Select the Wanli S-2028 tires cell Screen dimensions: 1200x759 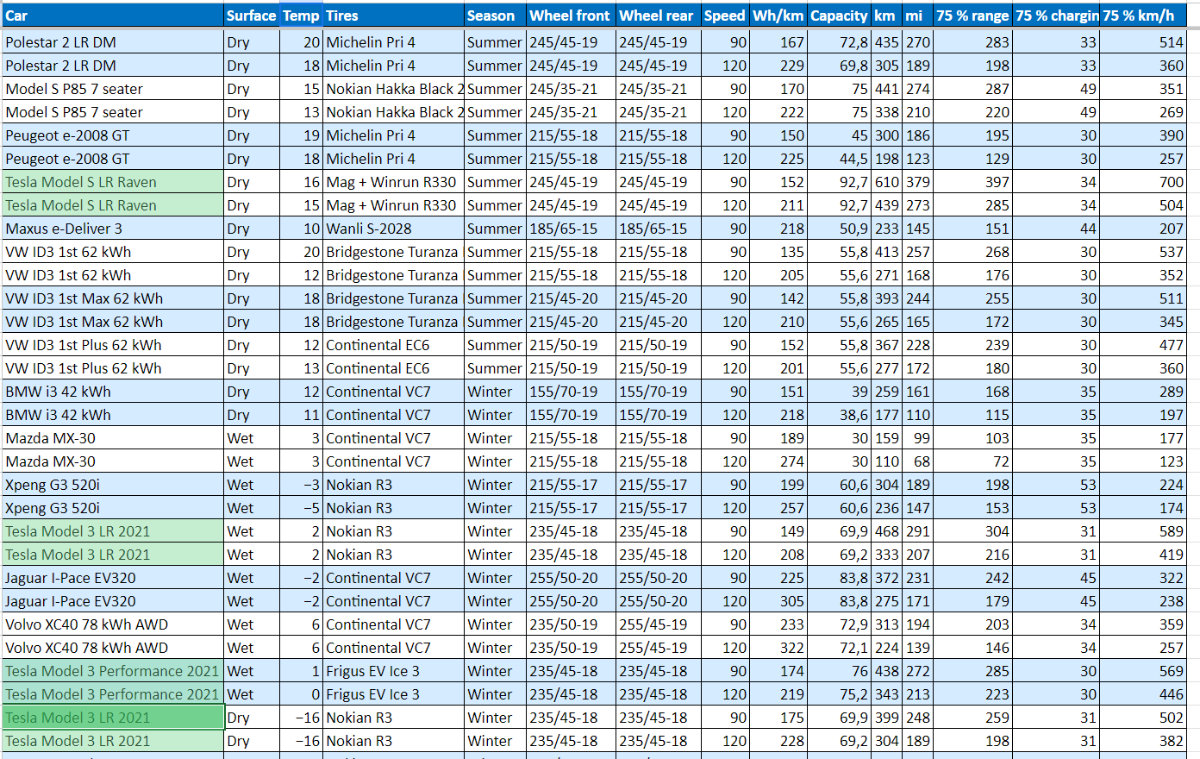click(393, 228)
